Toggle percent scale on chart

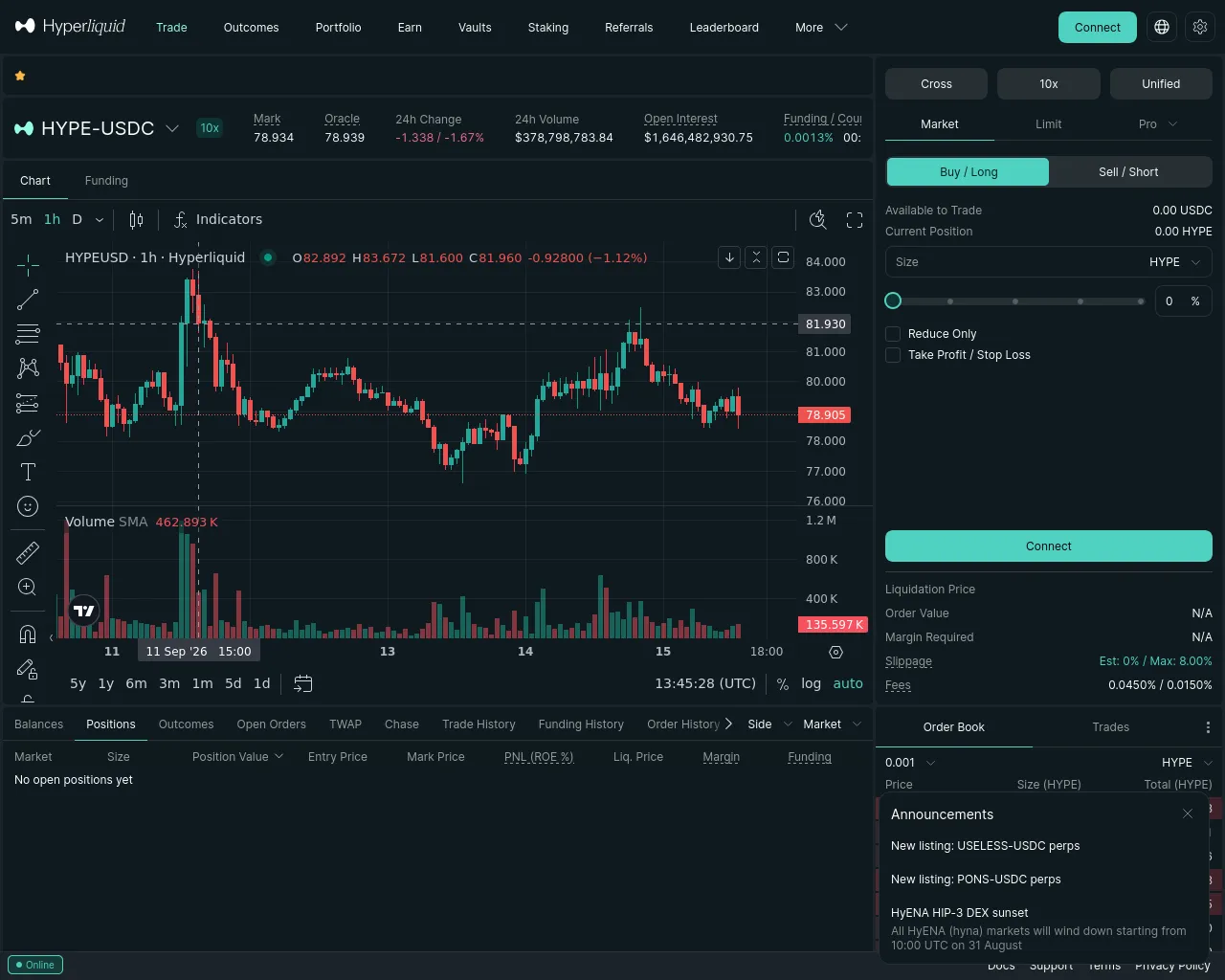coord(783,683)
